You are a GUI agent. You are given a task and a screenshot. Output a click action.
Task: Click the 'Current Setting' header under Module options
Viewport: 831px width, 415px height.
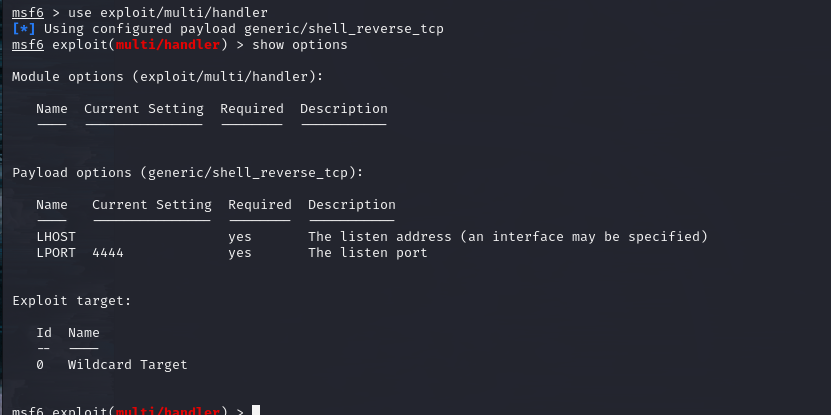coord(144,109)
